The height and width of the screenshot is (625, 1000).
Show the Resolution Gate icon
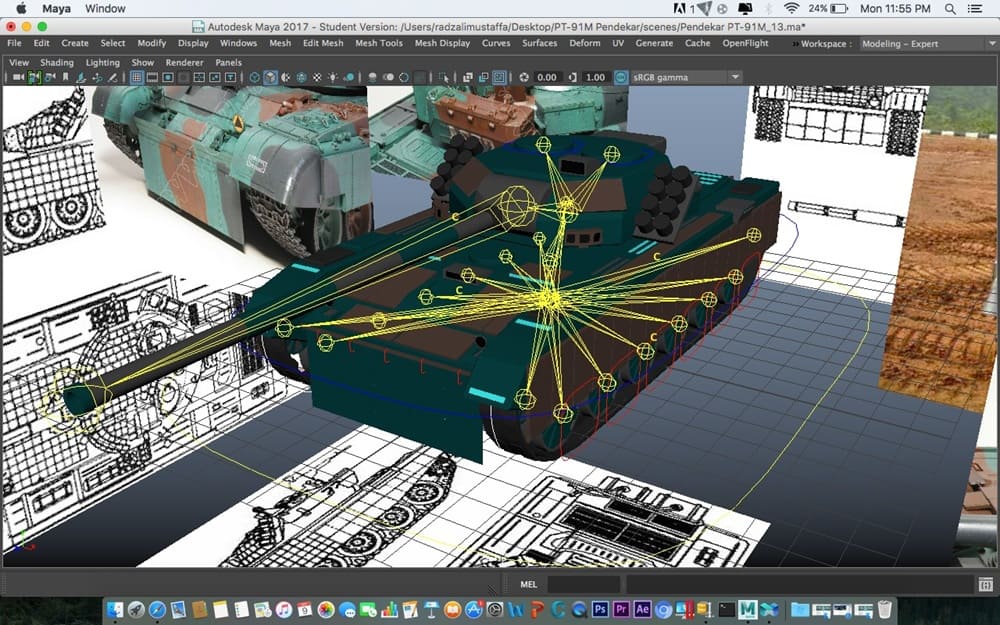[x=170, y=77]
